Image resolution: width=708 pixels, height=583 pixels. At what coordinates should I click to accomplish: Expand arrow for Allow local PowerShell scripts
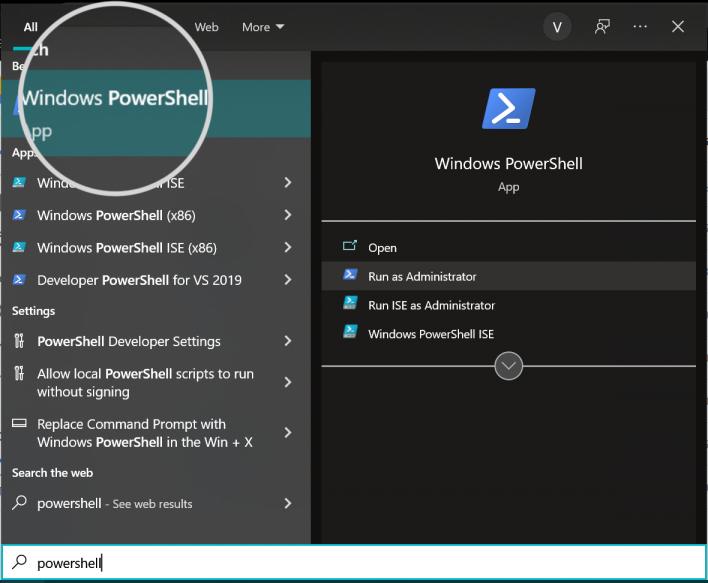pos(288,382)
